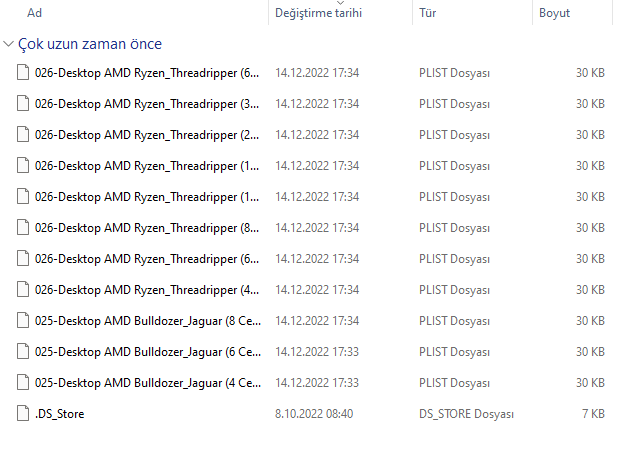Screen dimensions: 626x464
Task: Select the icon beside Ryzen_Threadripper (4…
Action: [24, 290]
